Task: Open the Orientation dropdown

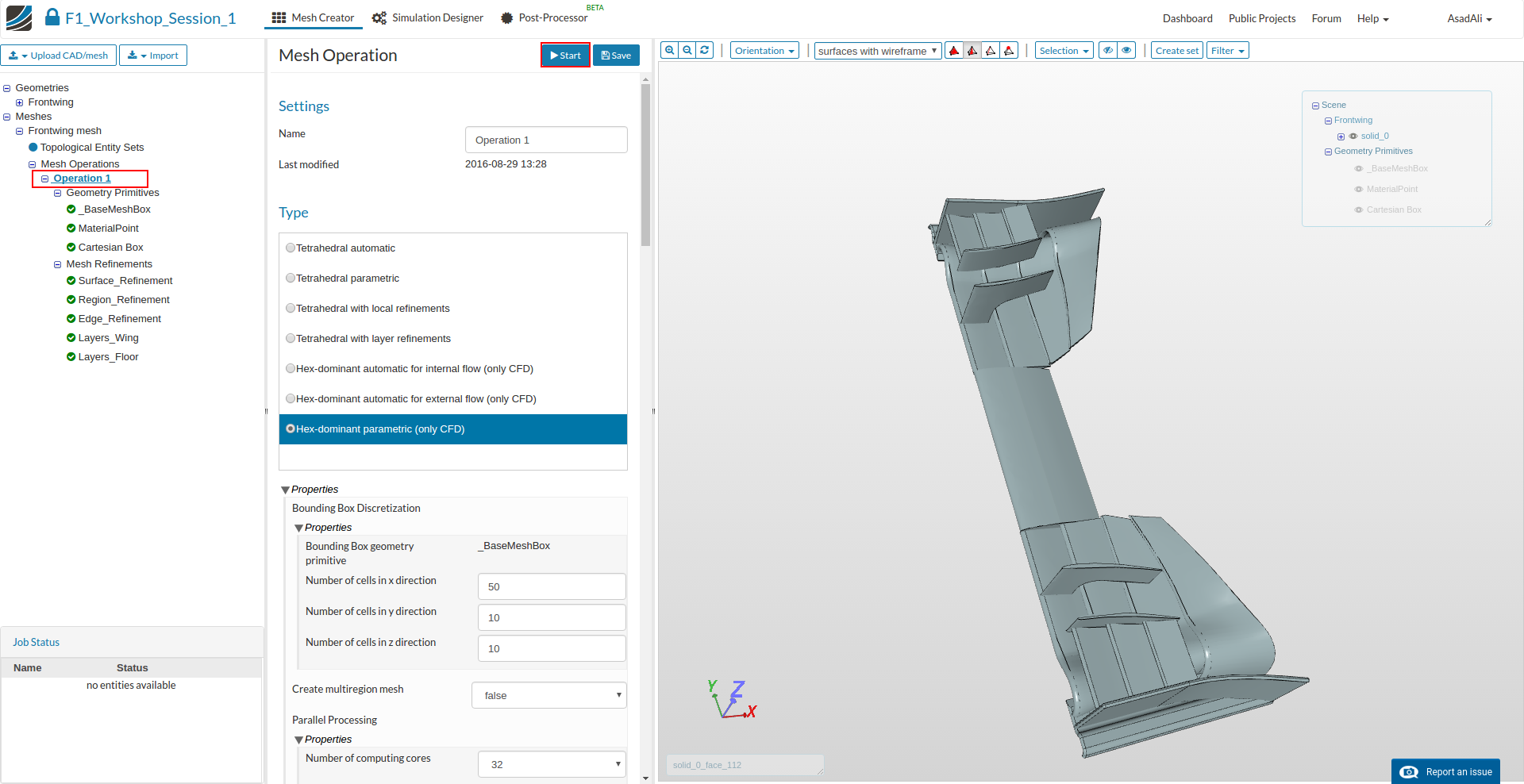Action: click(x=764, y=51)
